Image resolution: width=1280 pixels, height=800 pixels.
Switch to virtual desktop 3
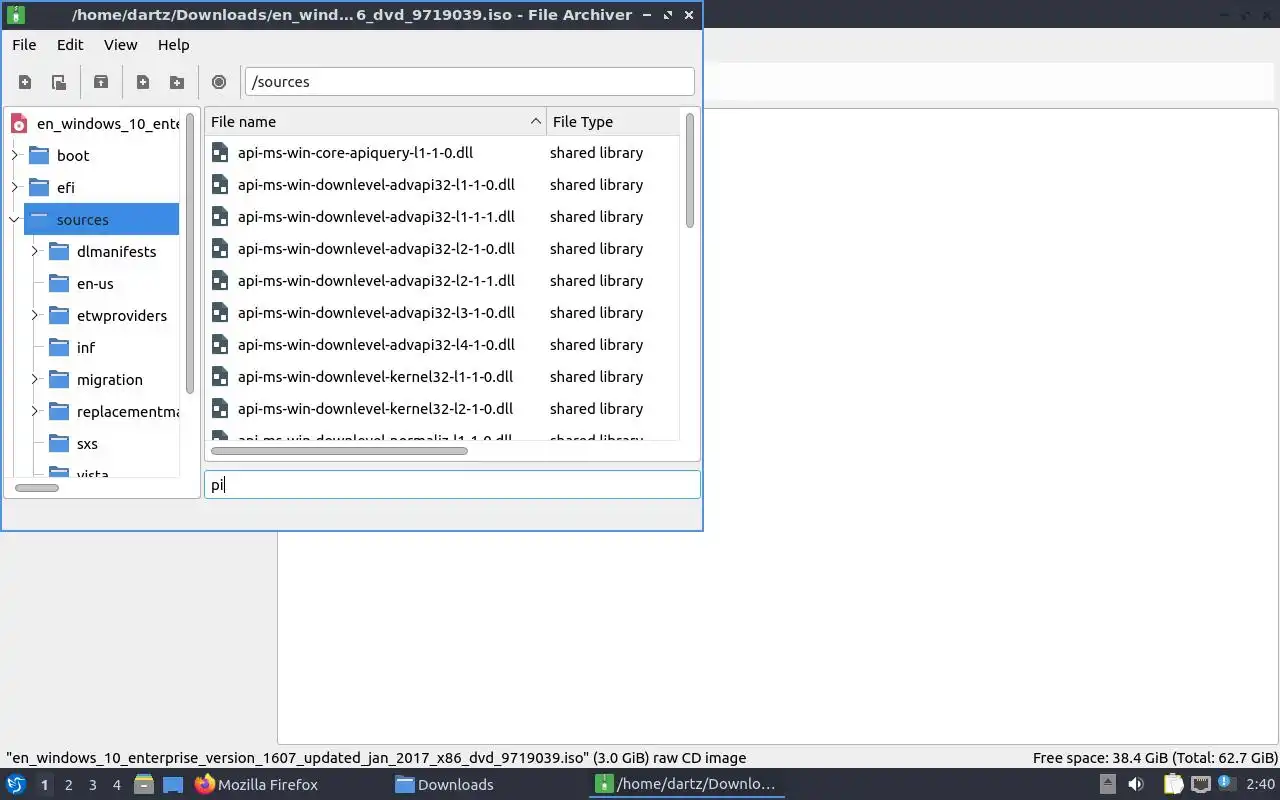(x=93, y=785)
